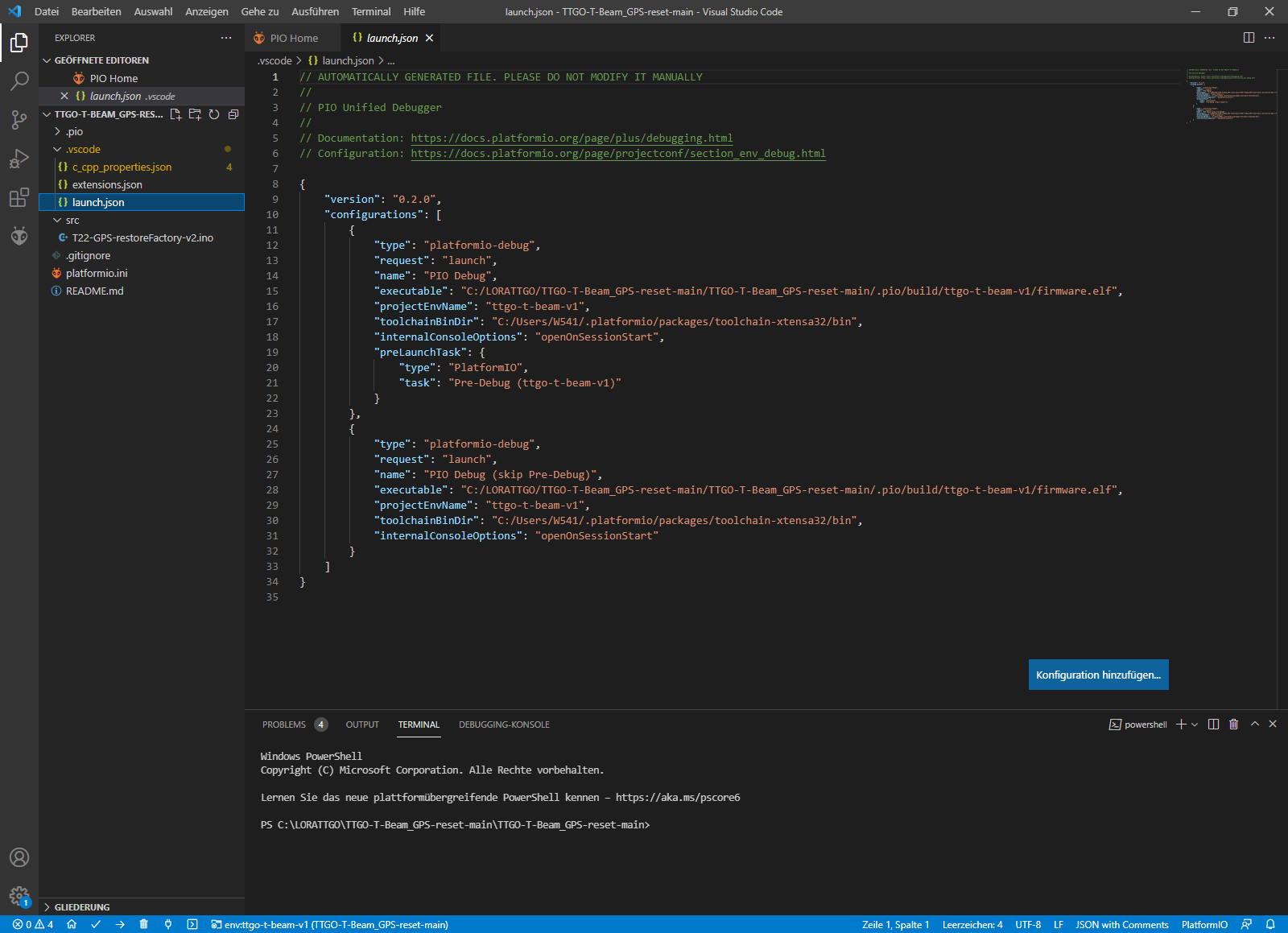Close the launch.json editor tab
The image size is (1288, 933).
pyautogui.click(x=429, y=38)
